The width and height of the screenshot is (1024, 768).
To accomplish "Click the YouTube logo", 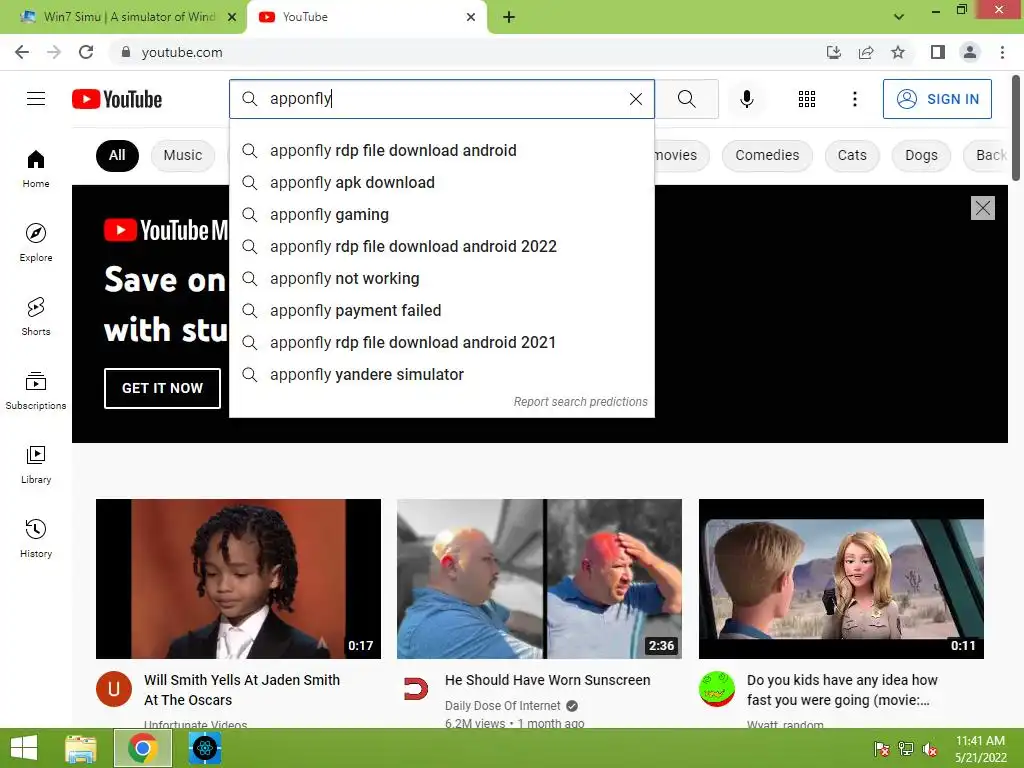I will click(117, 99).
